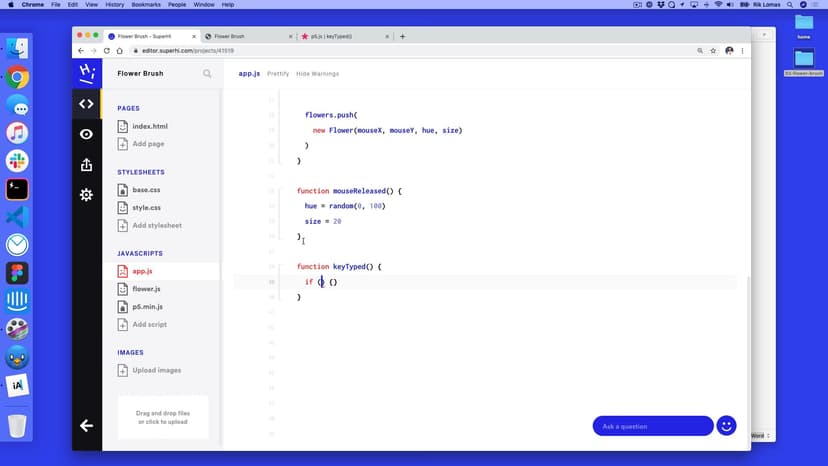The width and height of the screenshot is (828, 466).
Task: Toggle Hide Warnings in editor toolbar
Action: click(317, 73)
